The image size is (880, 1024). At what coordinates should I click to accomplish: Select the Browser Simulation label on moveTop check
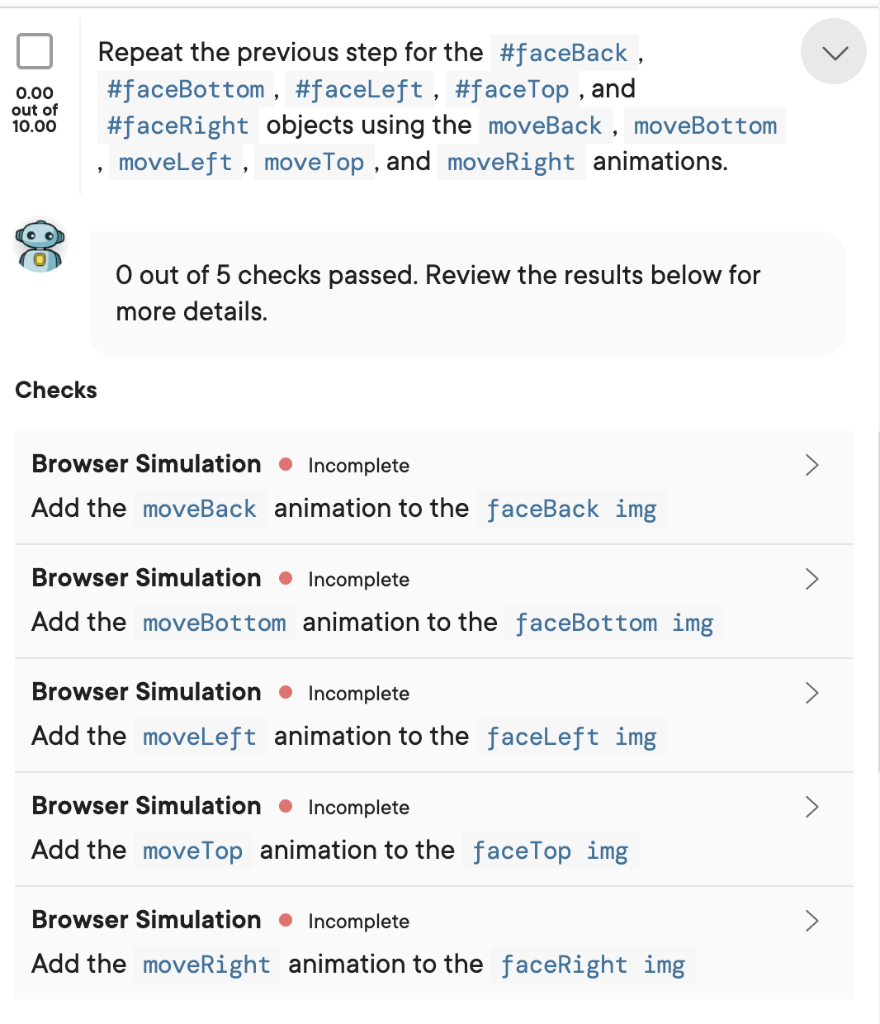click(x=145, y=806)
